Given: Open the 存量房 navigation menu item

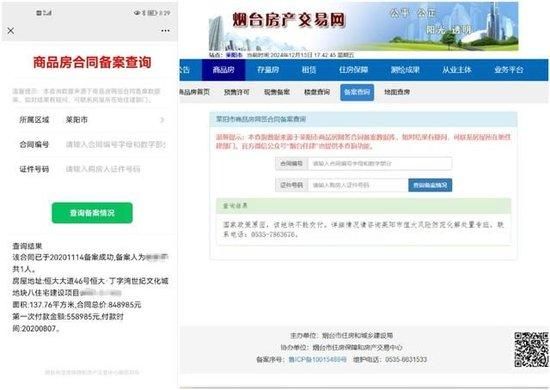Looking at the screenshot, I should [268, 70].
